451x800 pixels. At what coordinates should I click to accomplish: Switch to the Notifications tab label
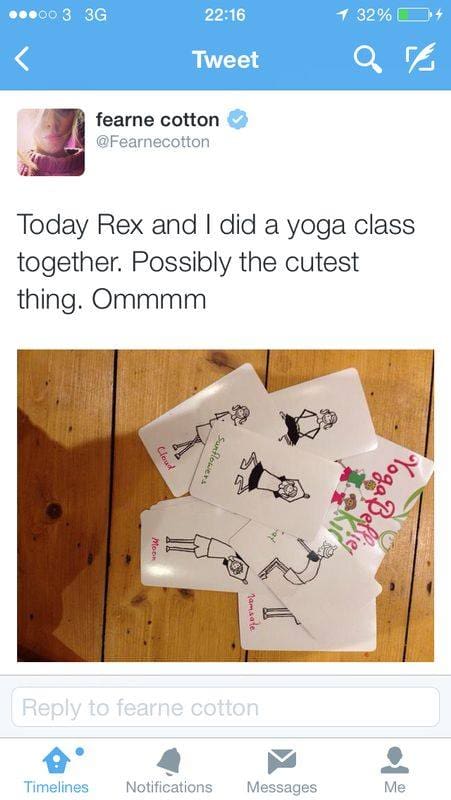click(169, 787)
